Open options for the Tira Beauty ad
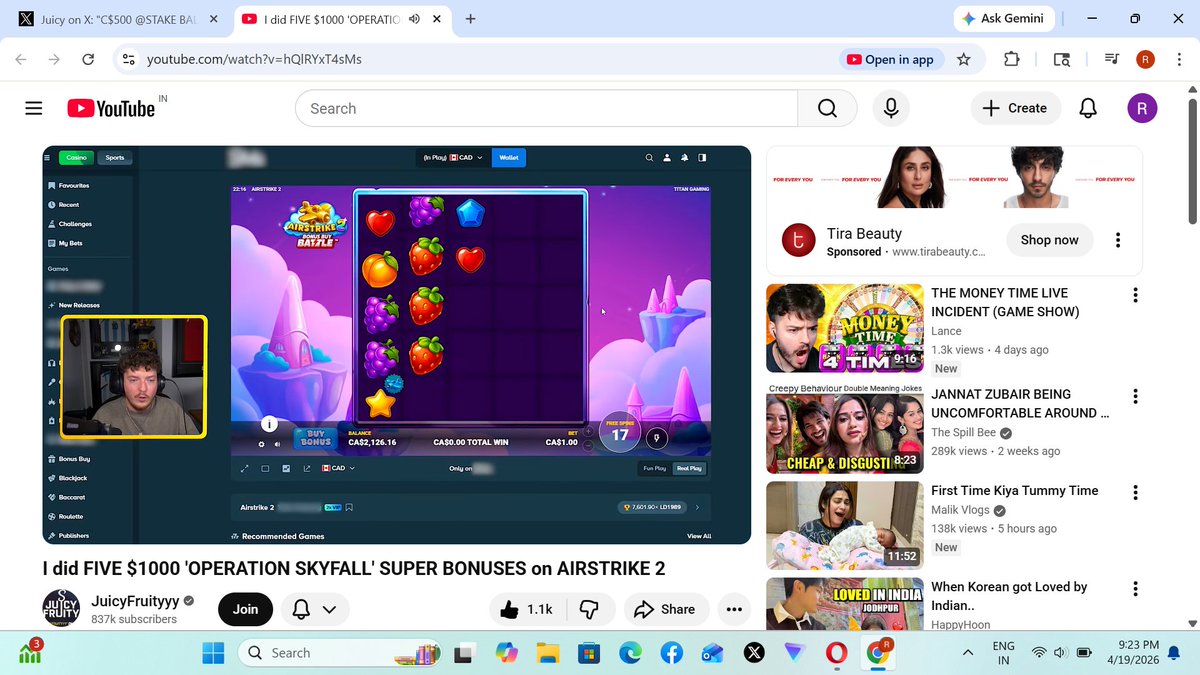Viewport: 1200px width, 675px height. tap(1118, 240)
